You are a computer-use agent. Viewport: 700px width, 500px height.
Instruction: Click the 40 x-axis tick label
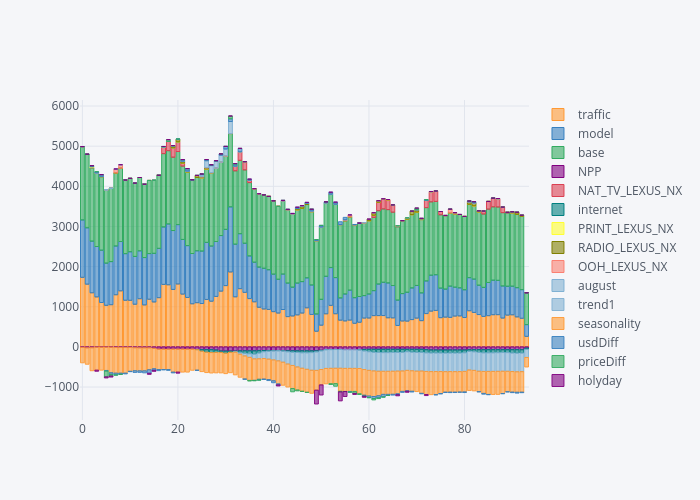273,428
